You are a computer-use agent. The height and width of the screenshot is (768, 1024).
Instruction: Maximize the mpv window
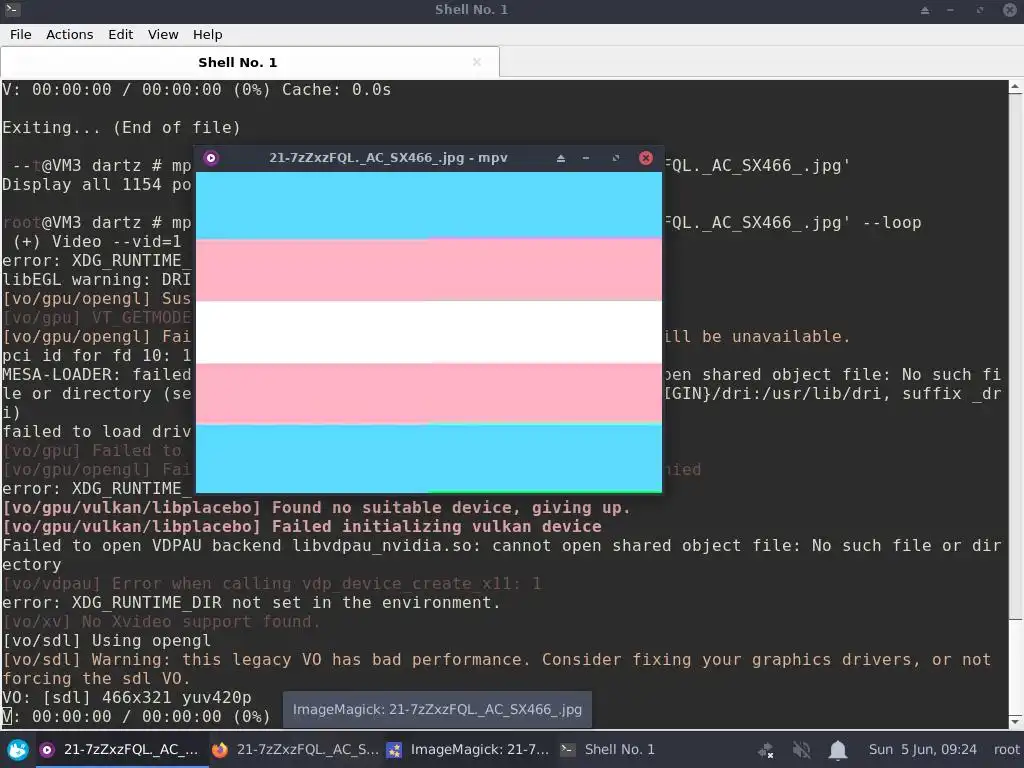click(615, 158)
